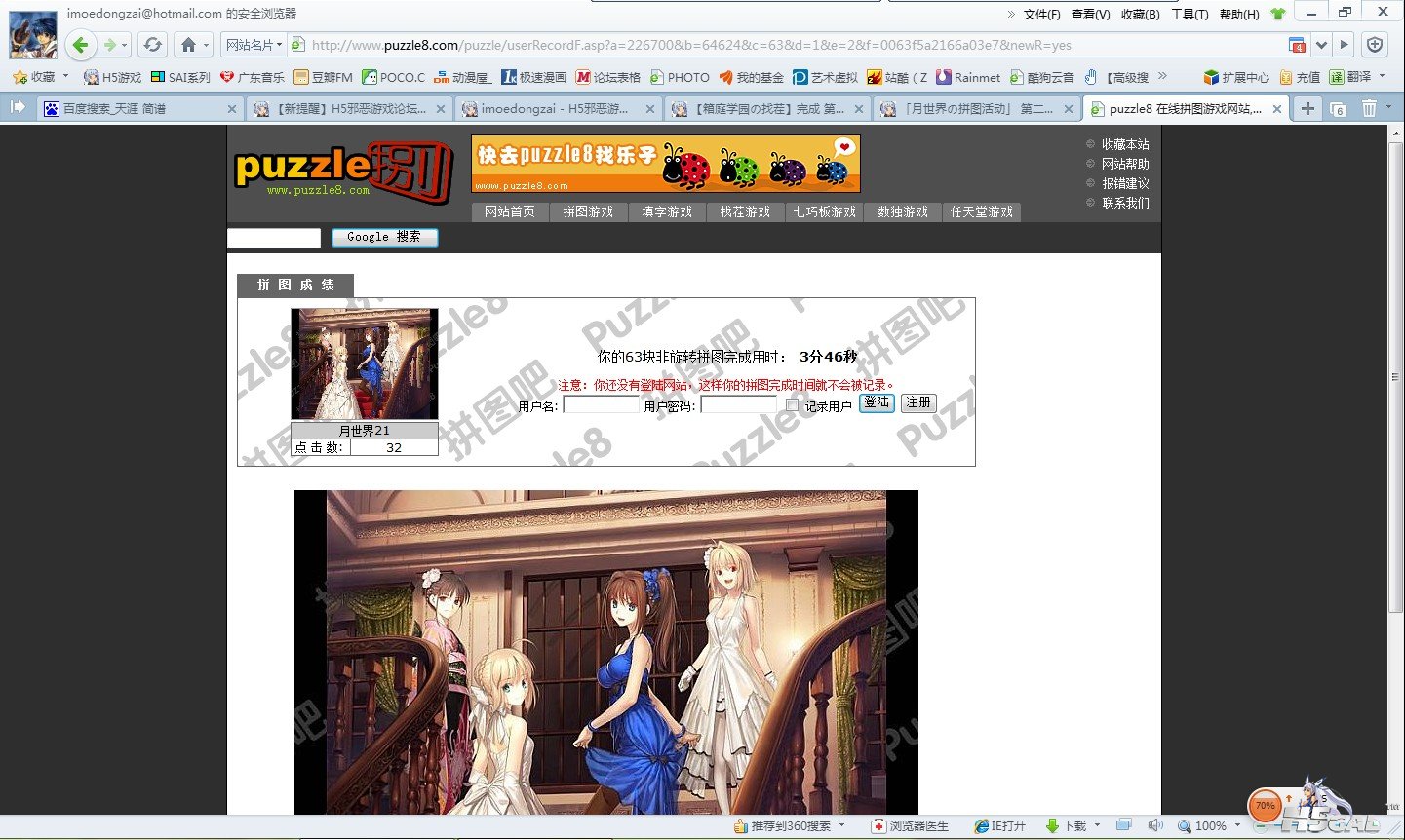Image resolution: width=1405 pixels, height=840 pixels.
Task: Expand the address bar history dropdown arrow
Action: pos(1321,45)
